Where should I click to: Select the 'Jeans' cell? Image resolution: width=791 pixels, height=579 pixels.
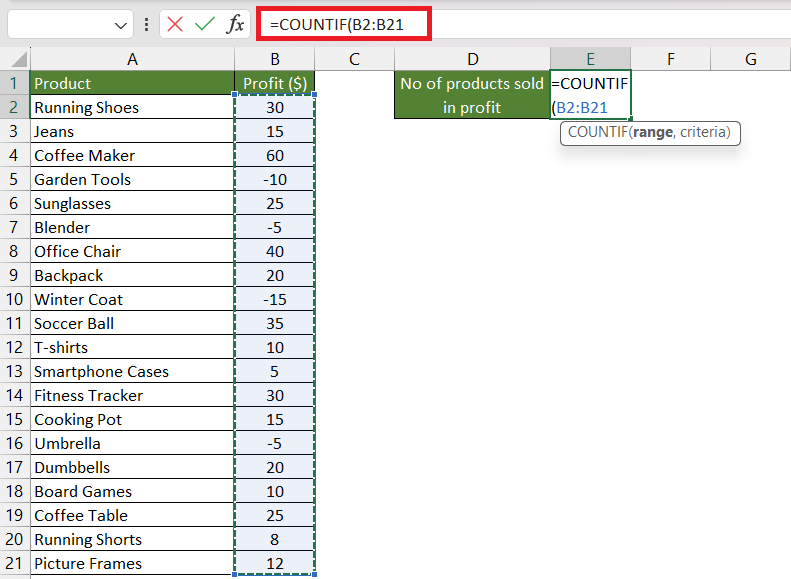tap(132, 131)
